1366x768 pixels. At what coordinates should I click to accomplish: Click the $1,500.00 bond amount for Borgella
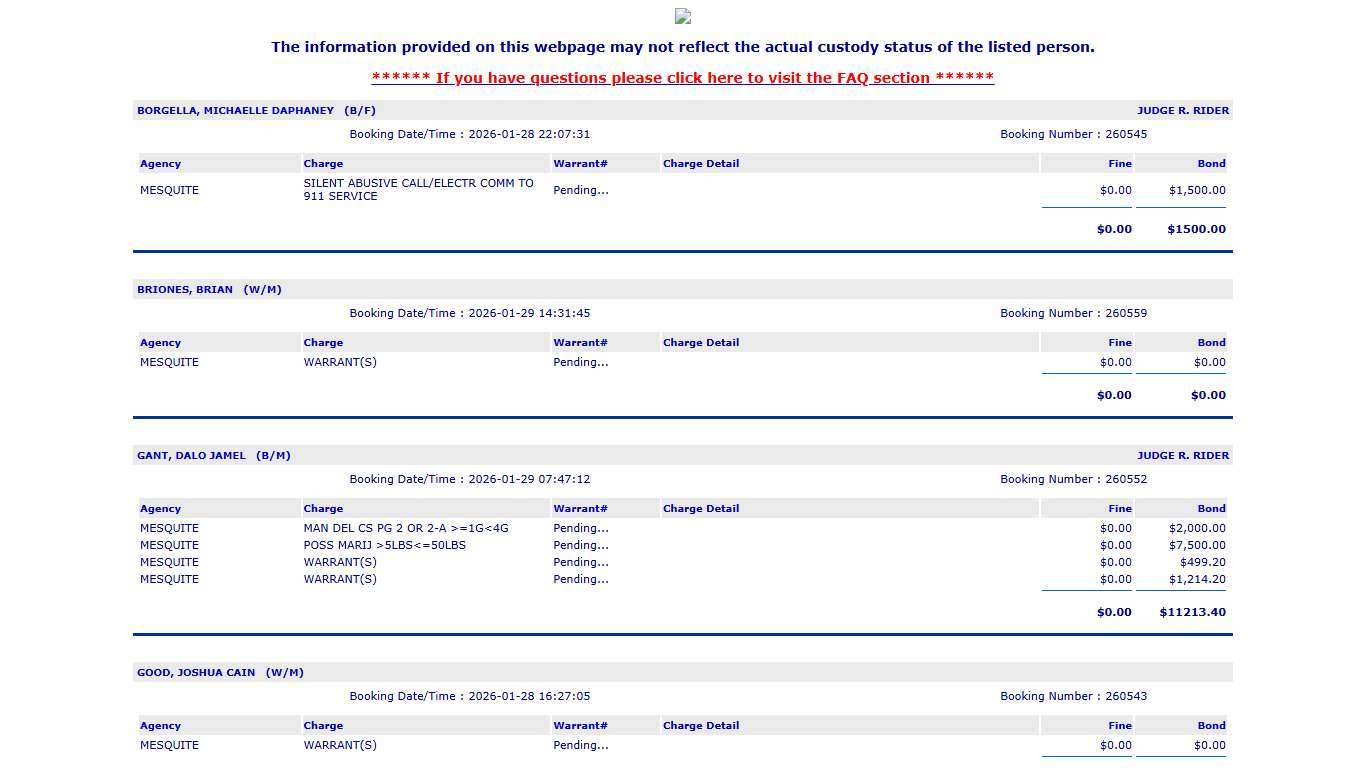[x=1196, y=190]
